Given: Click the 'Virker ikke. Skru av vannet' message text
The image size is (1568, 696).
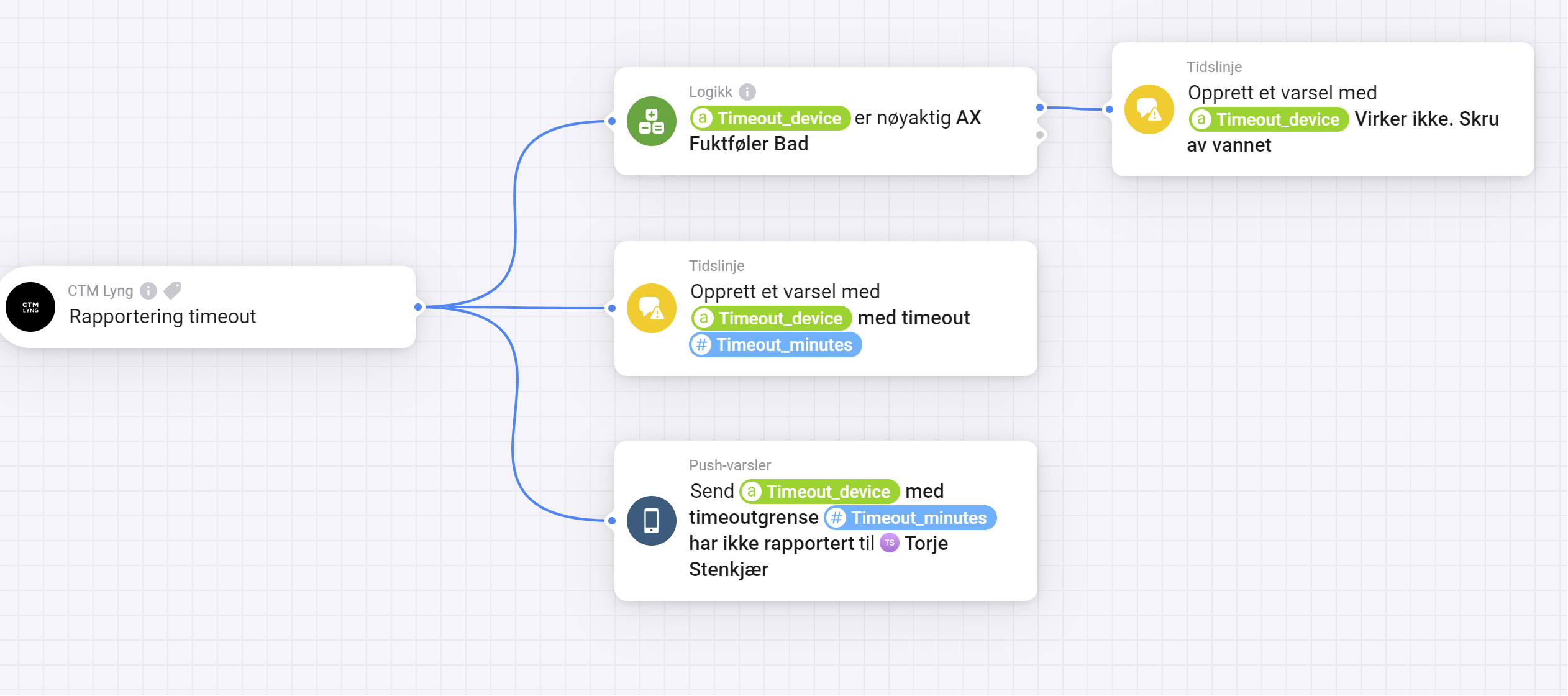Looking at the screenshot, I should click(x=1426, y=119).
